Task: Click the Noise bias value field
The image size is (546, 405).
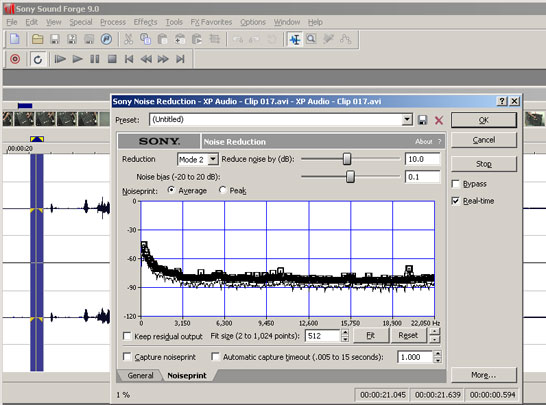Action: pos(422,177)
